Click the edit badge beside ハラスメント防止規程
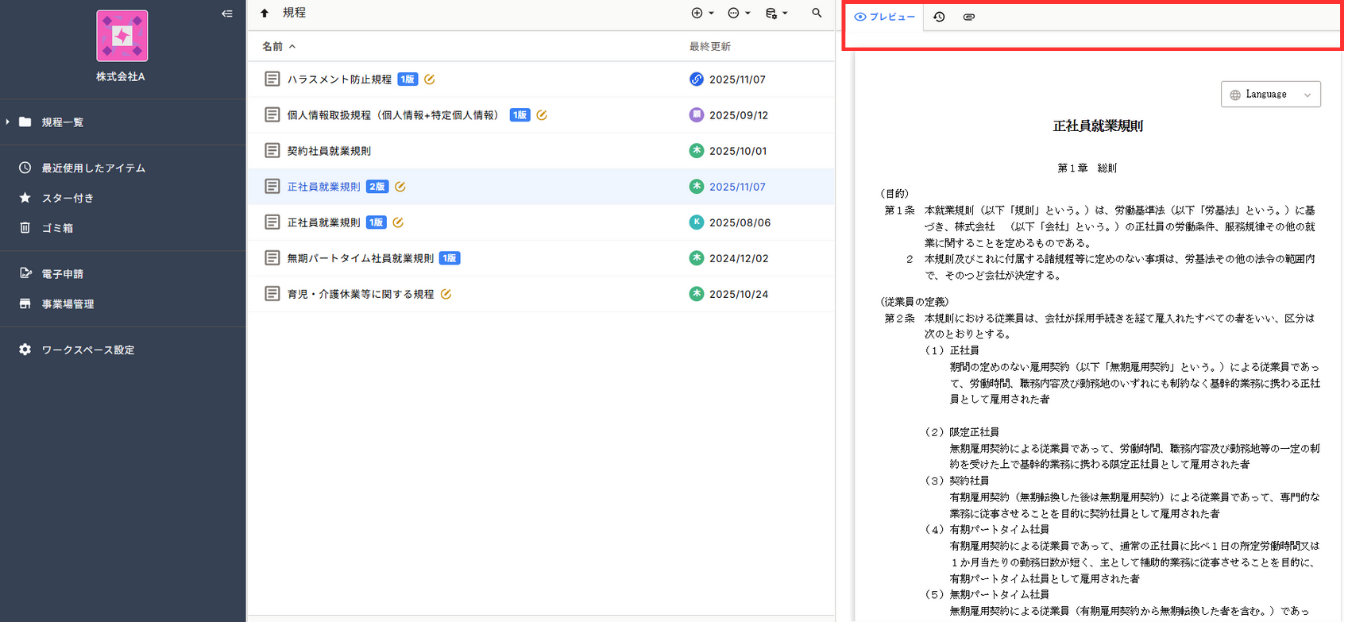The height and width of the screenshot is (622, 1345). pos(429,79)
